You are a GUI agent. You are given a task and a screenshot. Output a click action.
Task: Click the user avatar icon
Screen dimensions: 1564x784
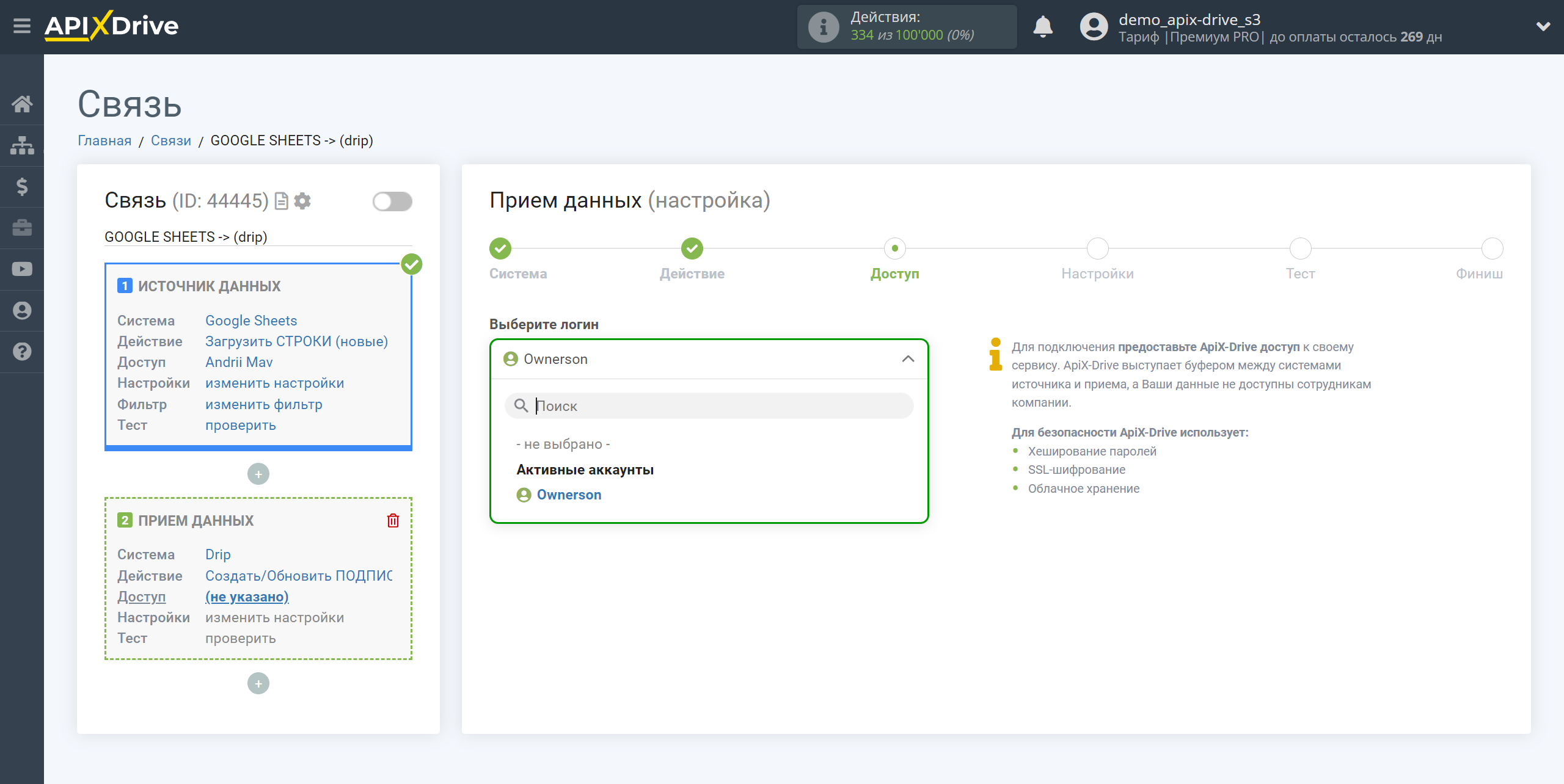[1094, 27]
